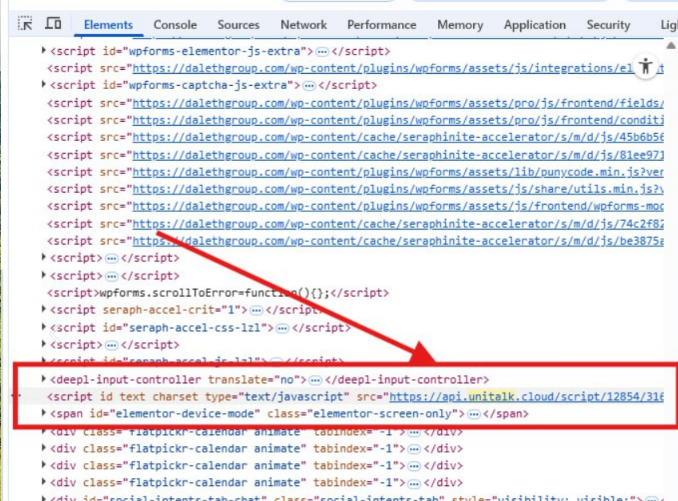Open the frontend/wpforms-mod script link
This screenshot has width=678, height=501.
pos(398,206)
